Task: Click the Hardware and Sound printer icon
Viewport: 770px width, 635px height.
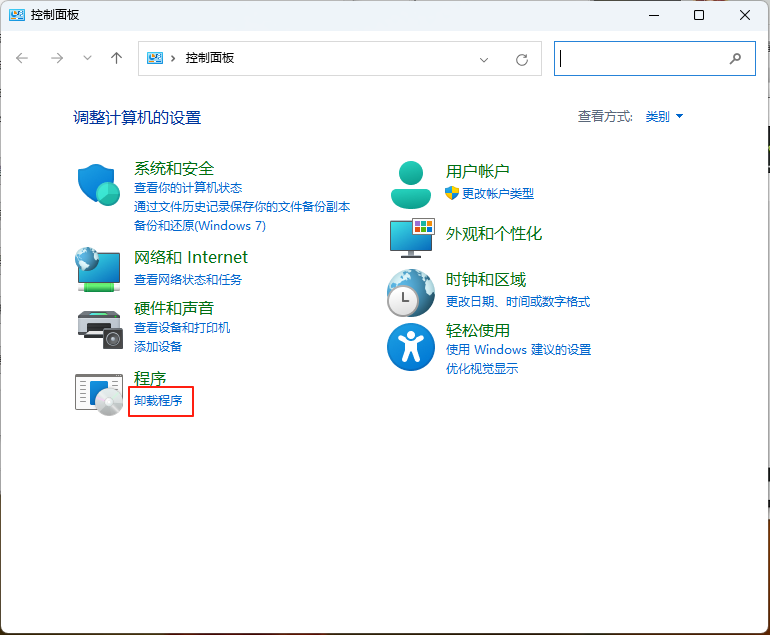Action: pyautogui.click(x=100, y=330)
